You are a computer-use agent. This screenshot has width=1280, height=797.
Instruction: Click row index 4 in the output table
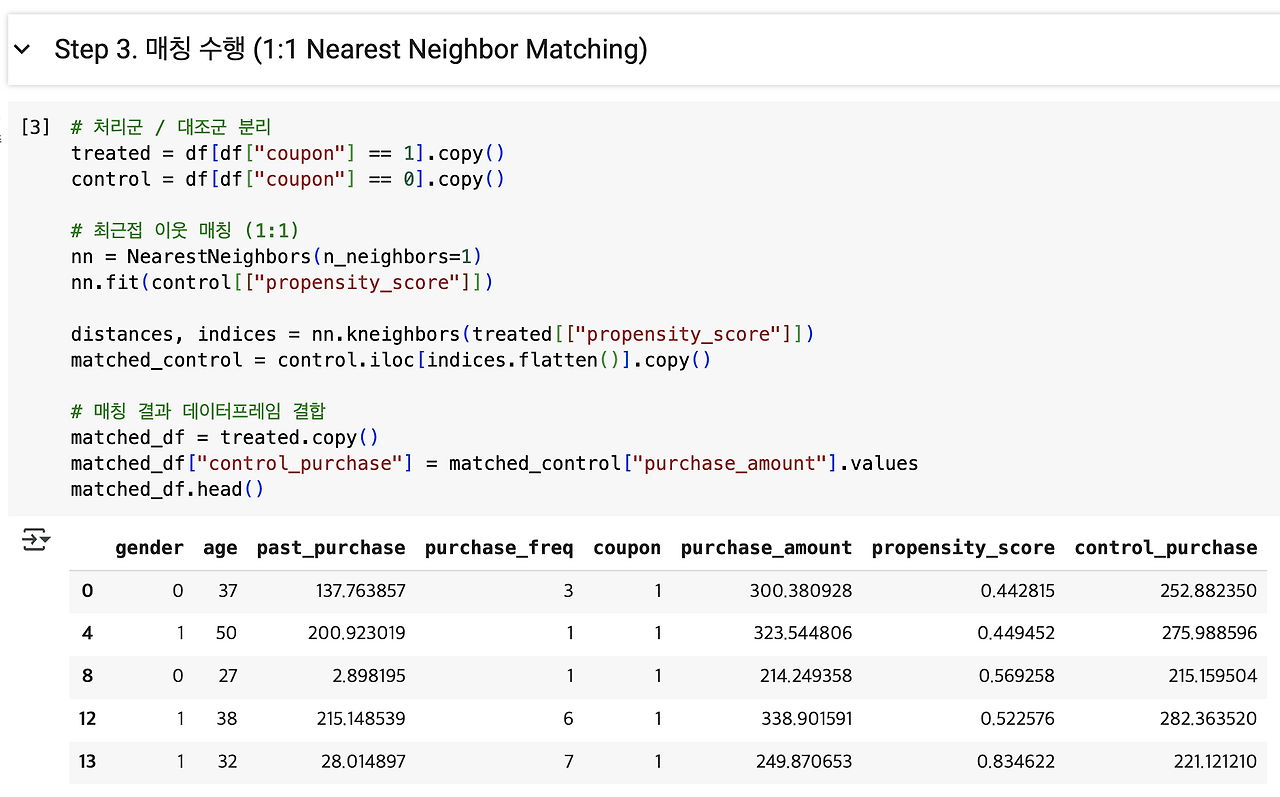tap(87, 633)
